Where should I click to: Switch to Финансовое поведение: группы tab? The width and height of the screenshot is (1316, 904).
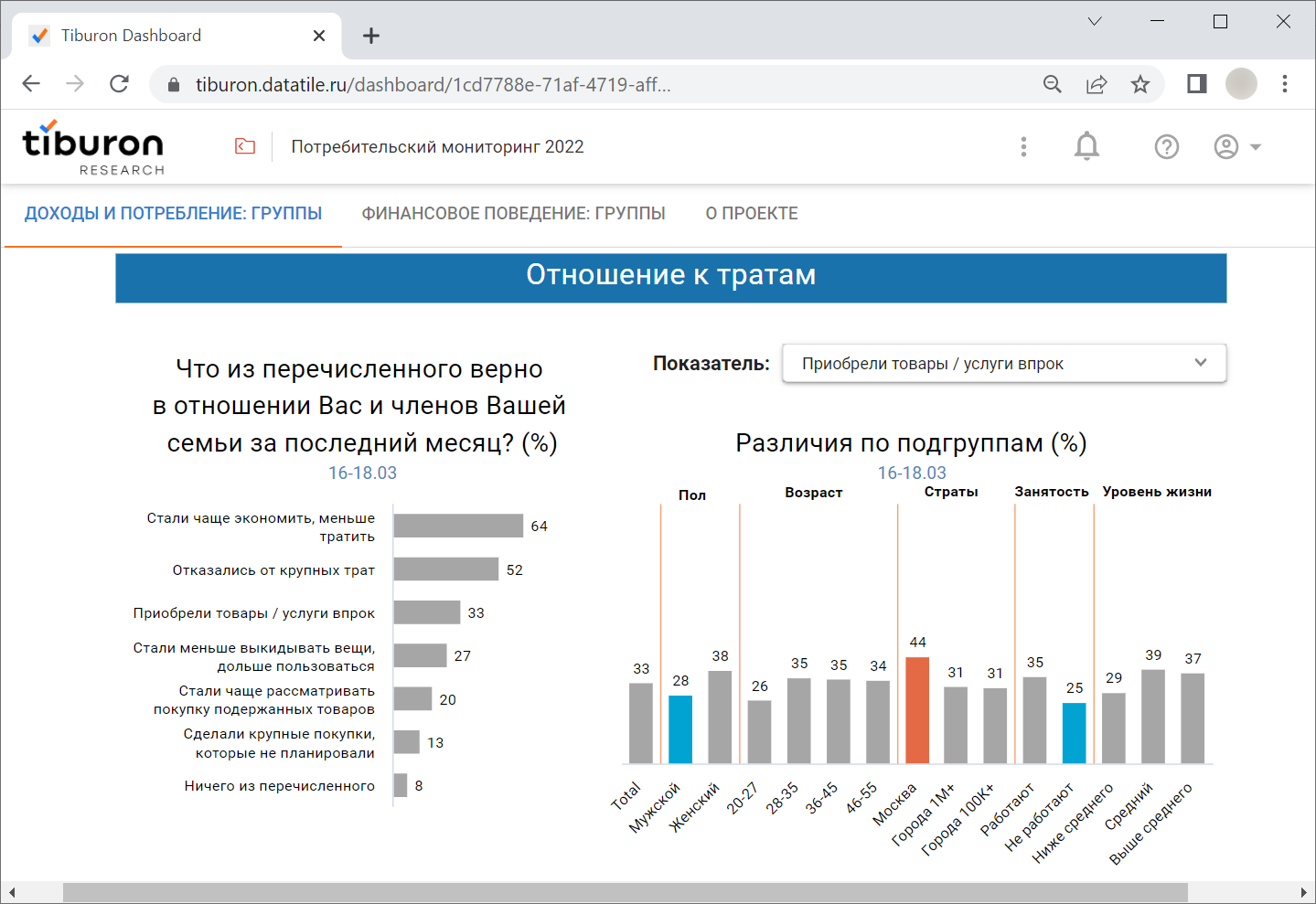click(x=514, y=213)
